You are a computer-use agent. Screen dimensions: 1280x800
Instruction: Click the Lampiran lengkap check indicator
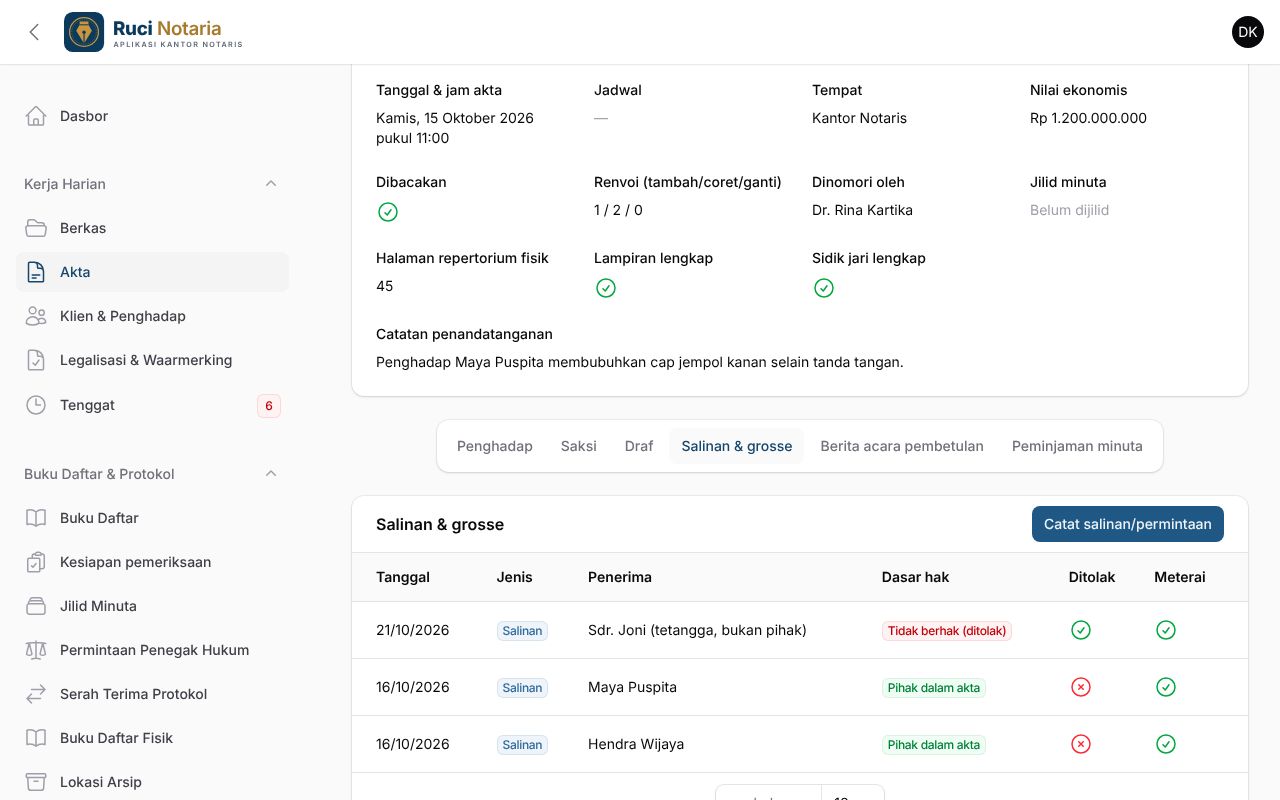click(606, 288)
